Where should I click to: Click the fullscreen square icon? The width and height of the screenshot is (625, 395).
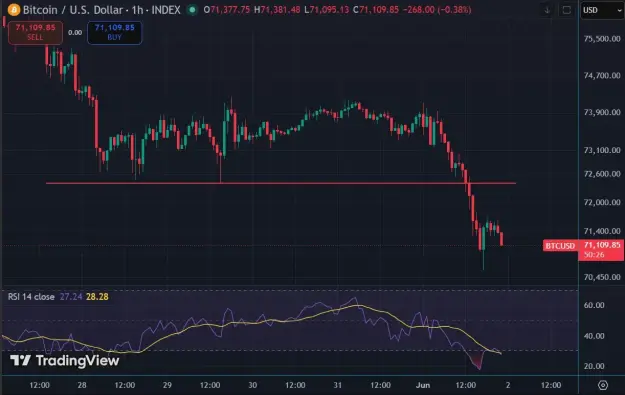(x=566, y=10)
